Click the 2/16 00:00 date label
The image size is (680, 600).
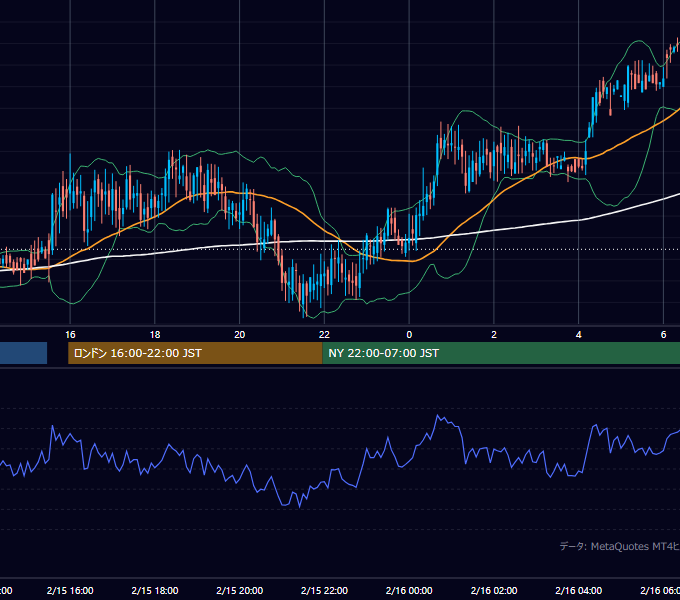tap(409, 590)
